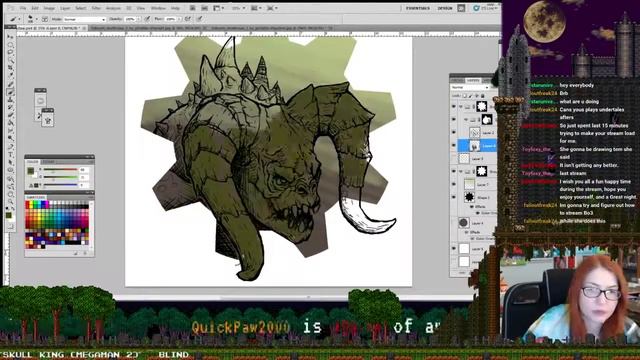Click the airbrush icon in options bar
Image resolution: width=640 pixels, height=360 pixels.
[188, 19]
